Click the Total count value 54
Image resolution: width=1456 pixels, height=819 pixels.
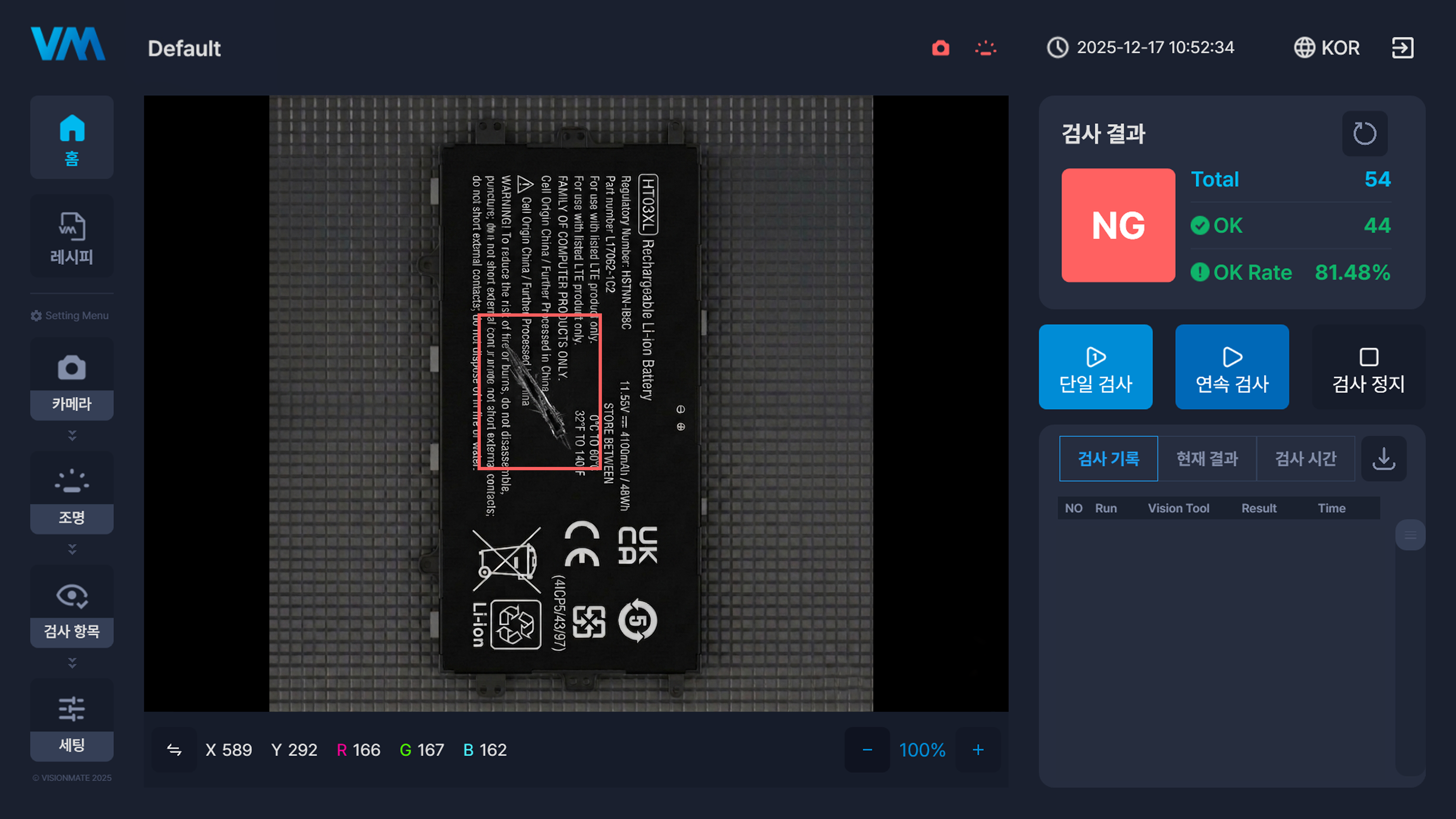coord(1378,179)
